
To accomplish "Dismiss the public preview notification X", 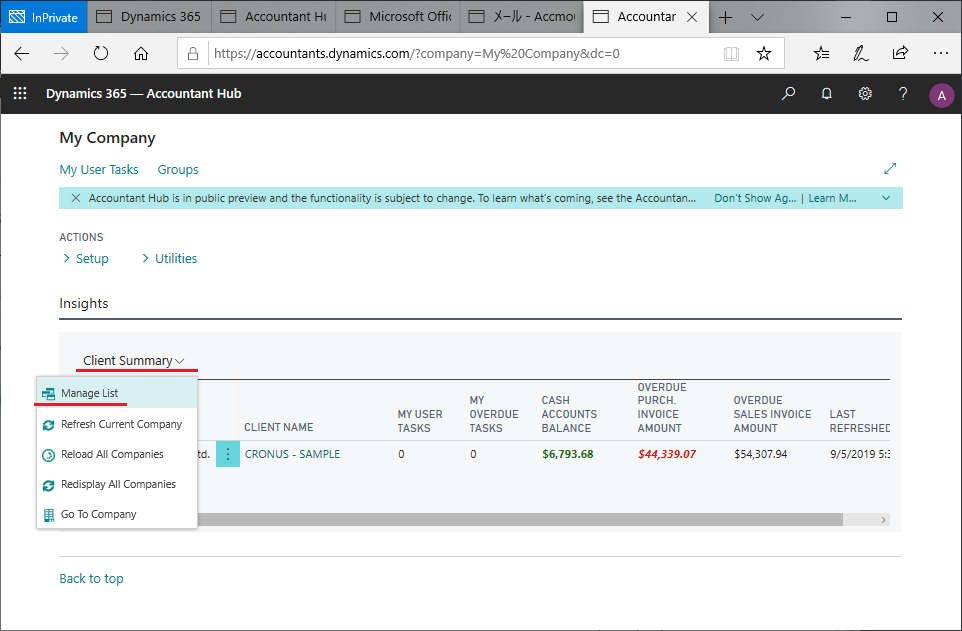I will (x=75, y=198).
